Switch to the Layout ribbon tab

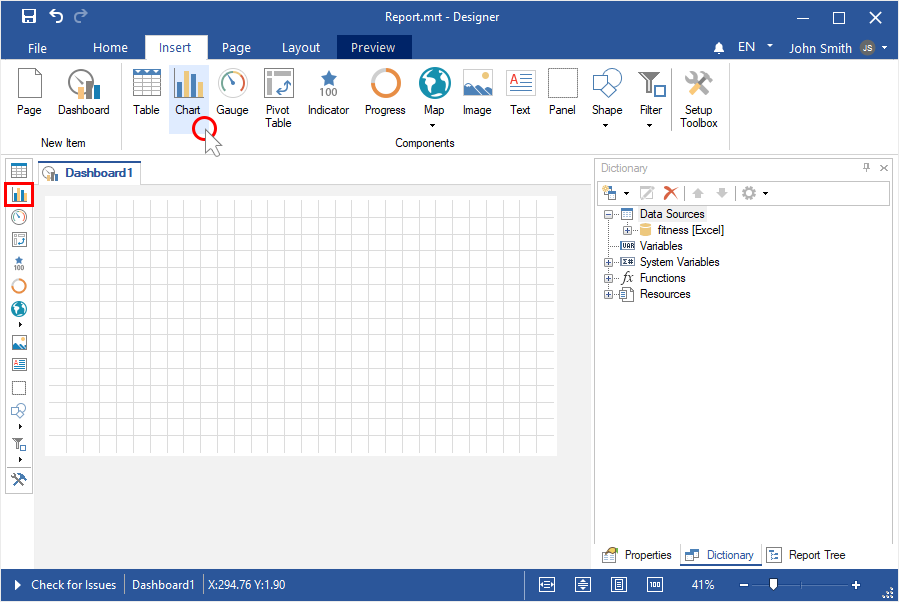[301, 47]
